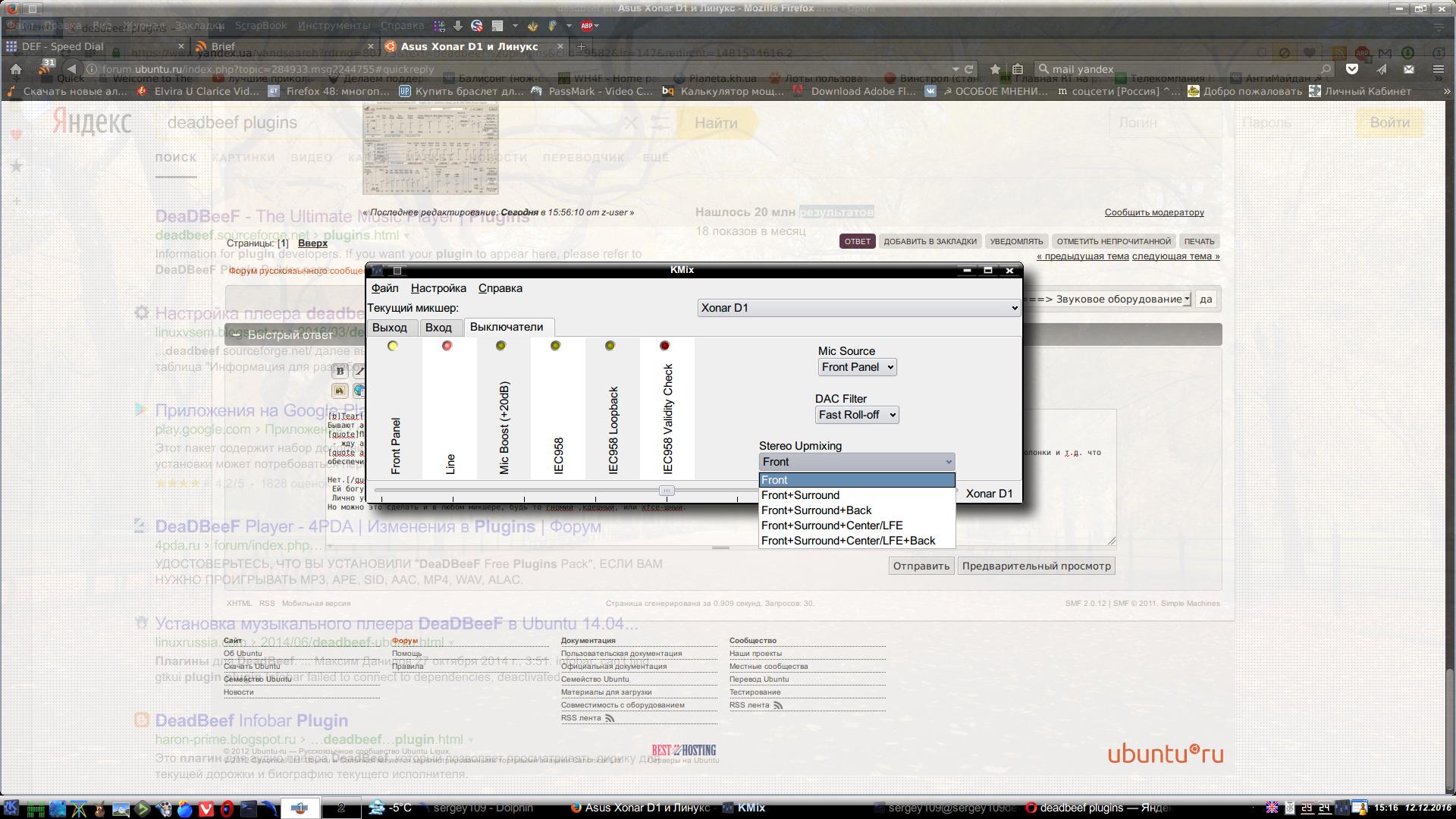Click the bookmark star icon in Firefox

pyautogui.click(x=995, y=69)
